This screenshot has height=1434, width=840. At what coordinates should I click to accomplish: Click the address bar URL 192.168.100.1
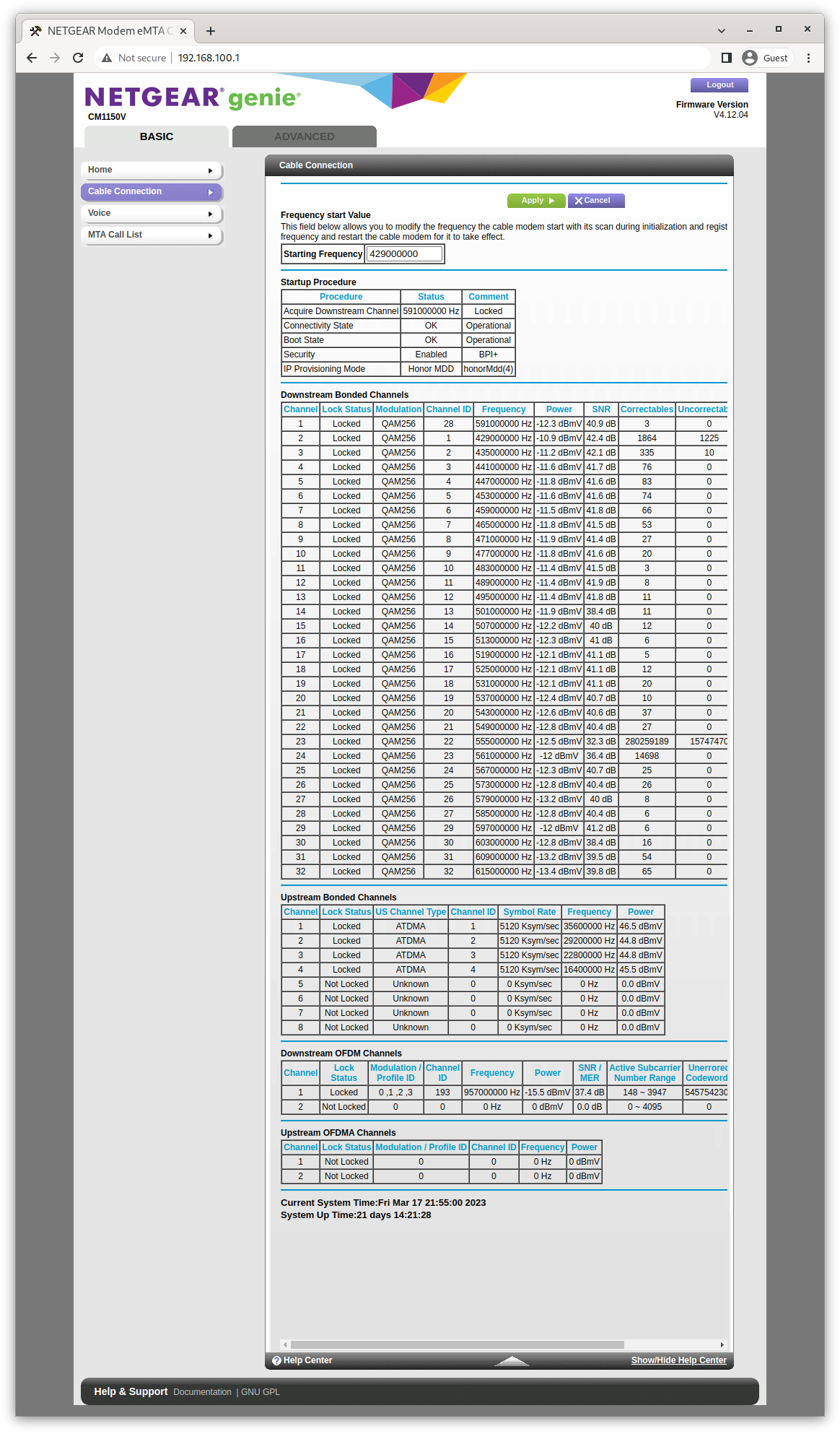point(209,58)
